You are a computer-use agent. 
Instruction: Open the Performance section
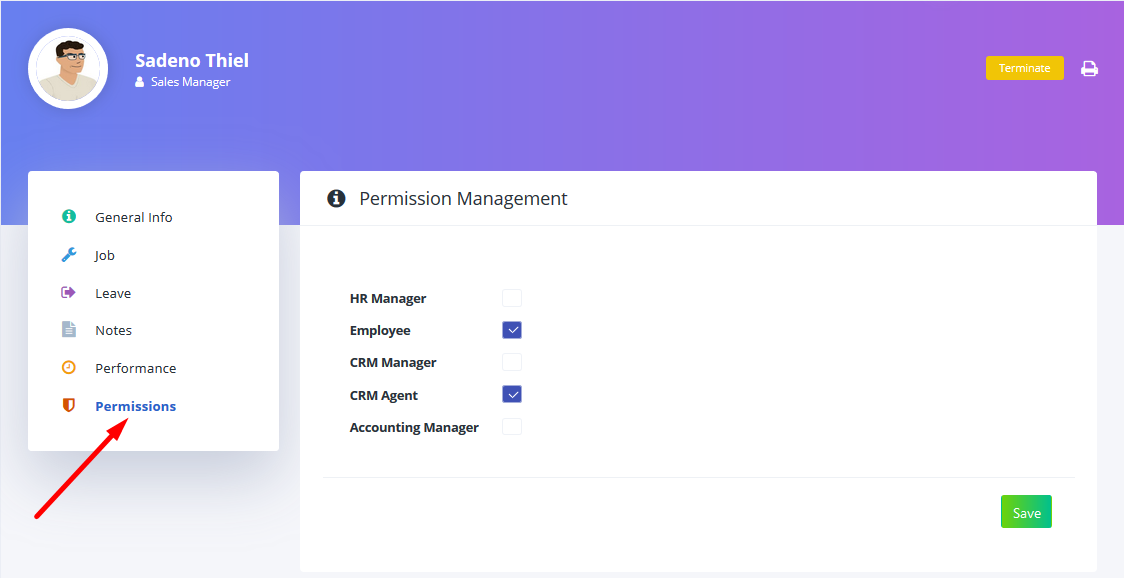135,368
